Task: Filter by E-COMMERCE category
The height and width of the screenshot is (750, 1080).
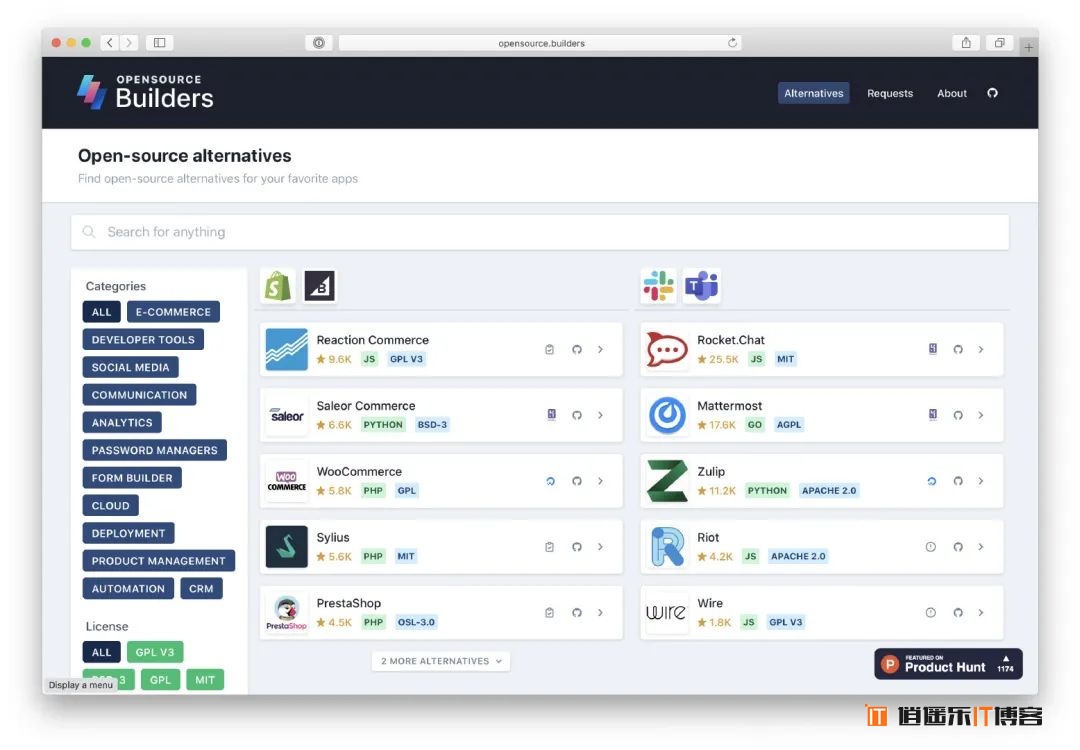Action: point(173,312)
